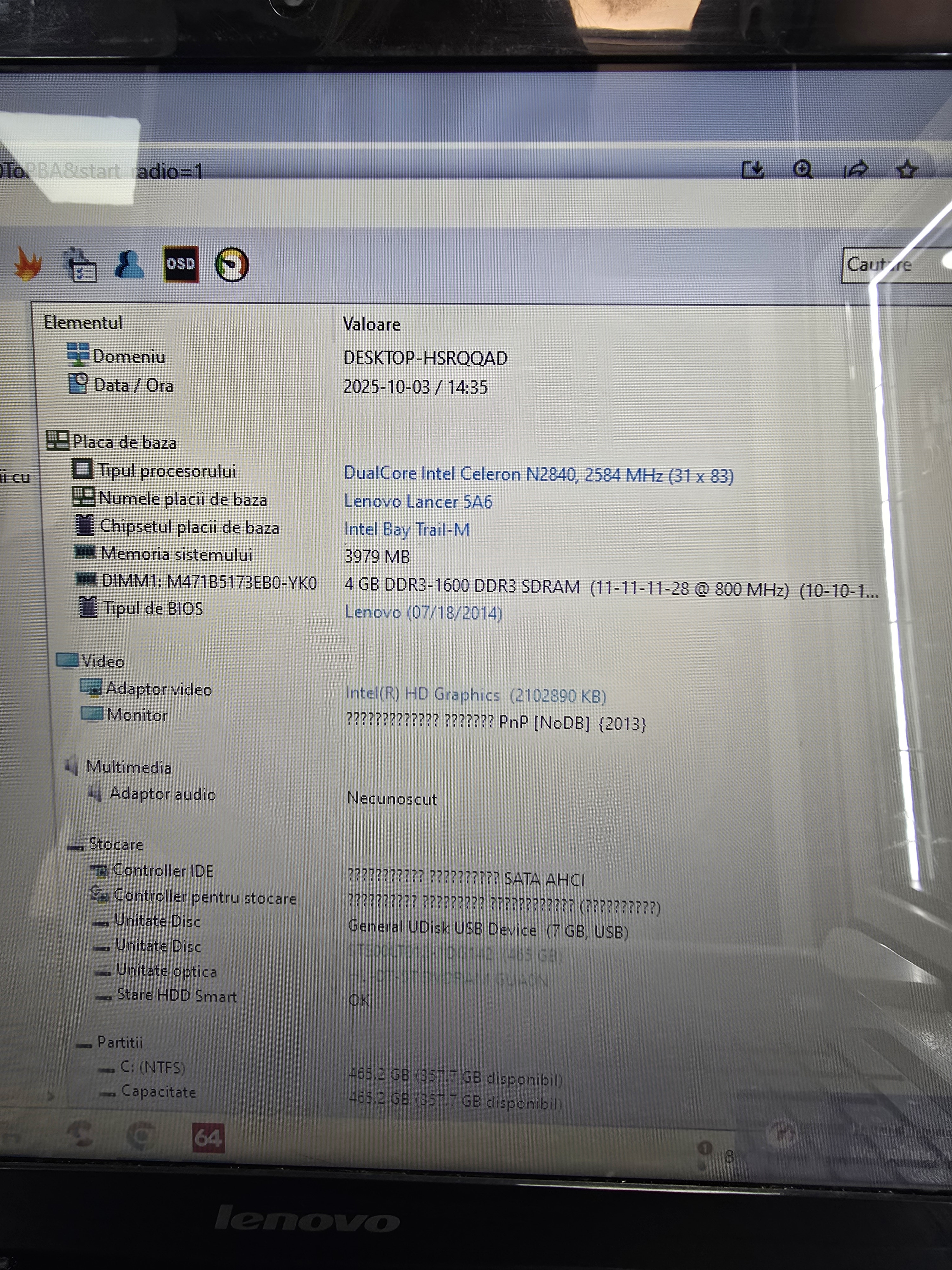952x1270 pixels.
Task: Bookmark page with the star icon
Action: (907, 170)
